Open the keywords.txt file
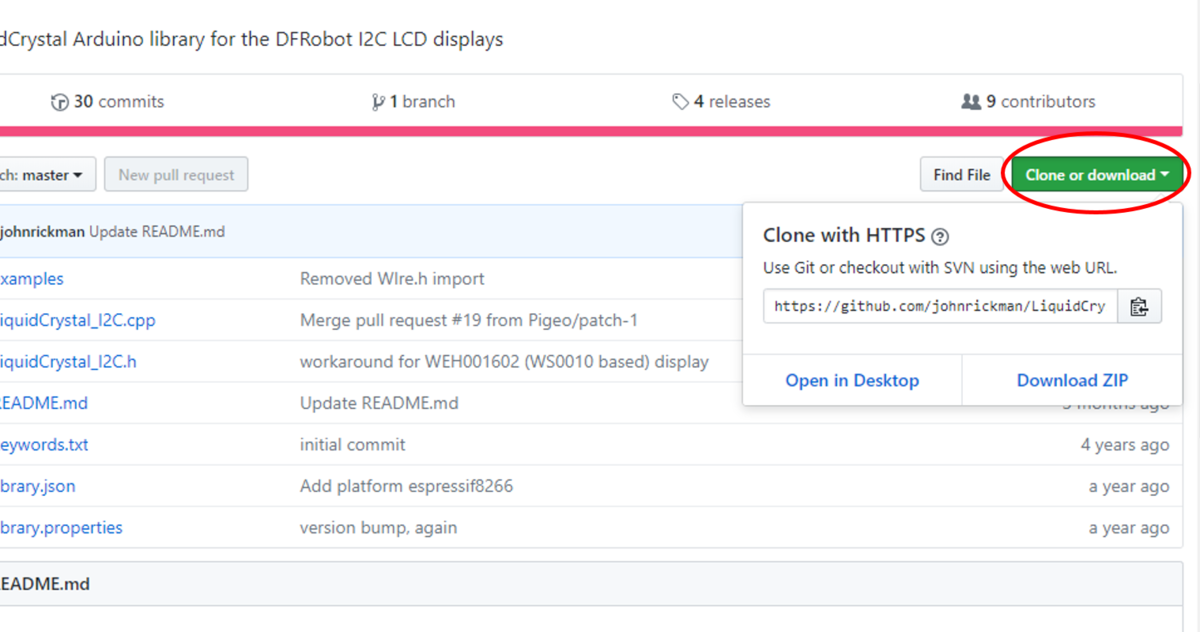Viewport: 1200px width, 632px height. 44,445
